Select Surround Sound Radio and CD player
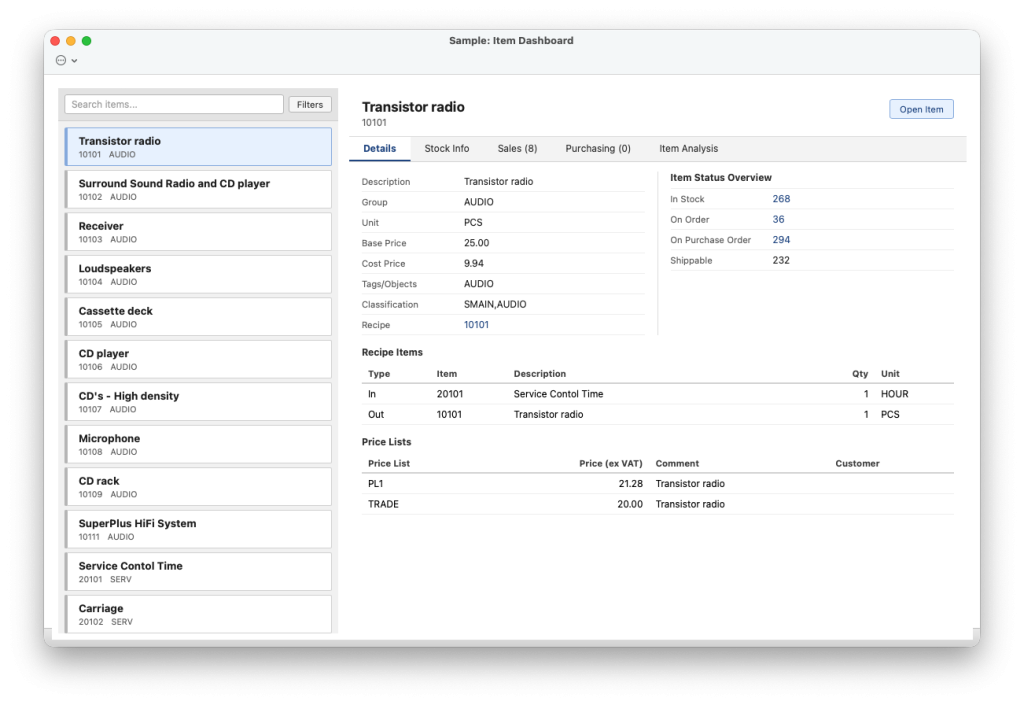Screen dimensions: 1024x705 (x=199, y=189)
